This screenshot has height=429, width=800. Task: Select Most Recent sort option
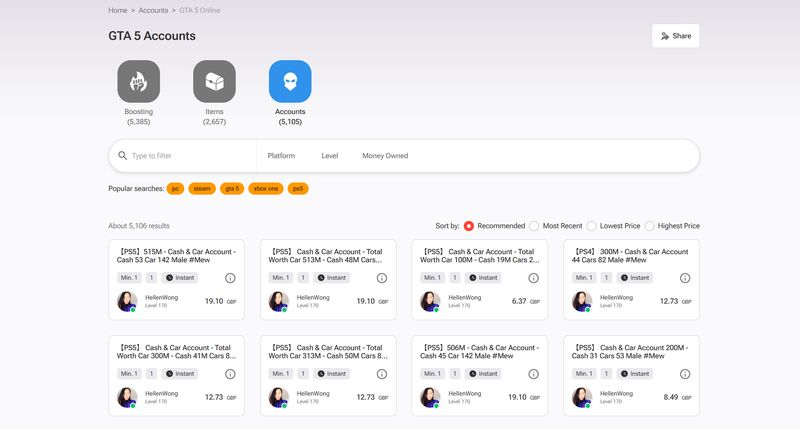coord(534,226)
